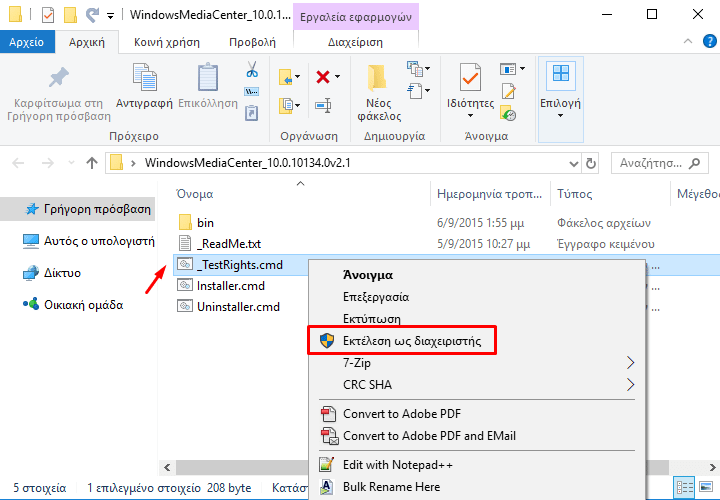Choose Bulk Rename Here

point(391,487)
